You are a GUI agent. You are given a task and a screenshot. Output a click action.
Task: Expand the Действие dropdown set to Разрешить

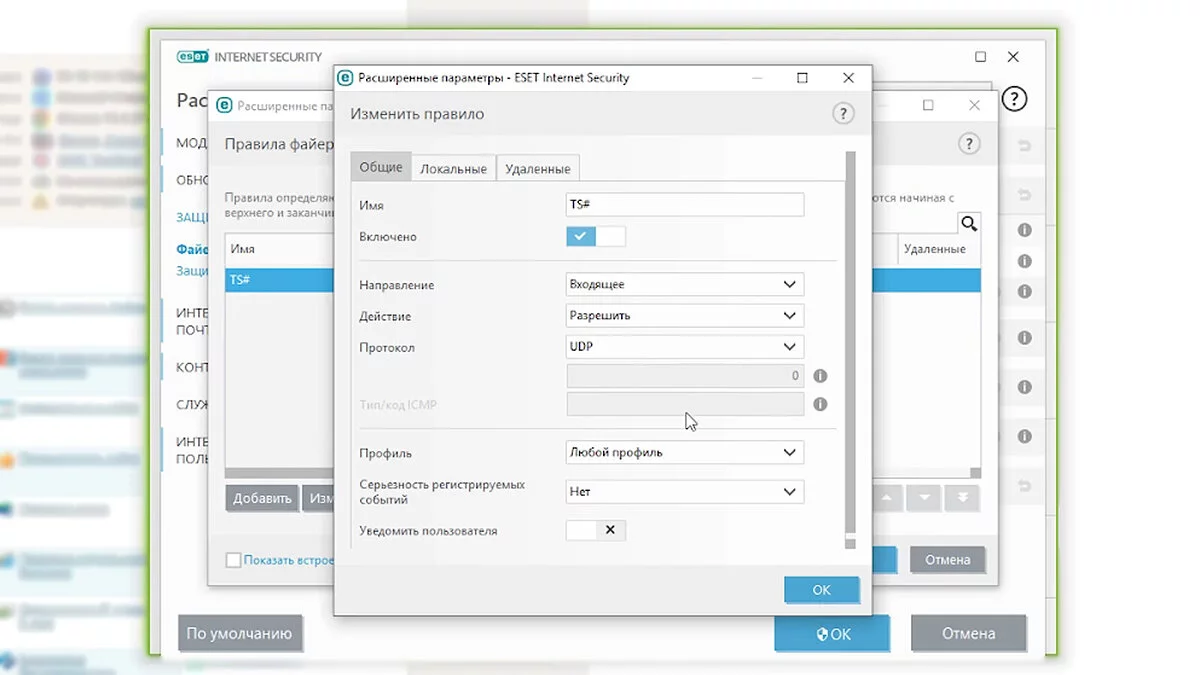684,316
